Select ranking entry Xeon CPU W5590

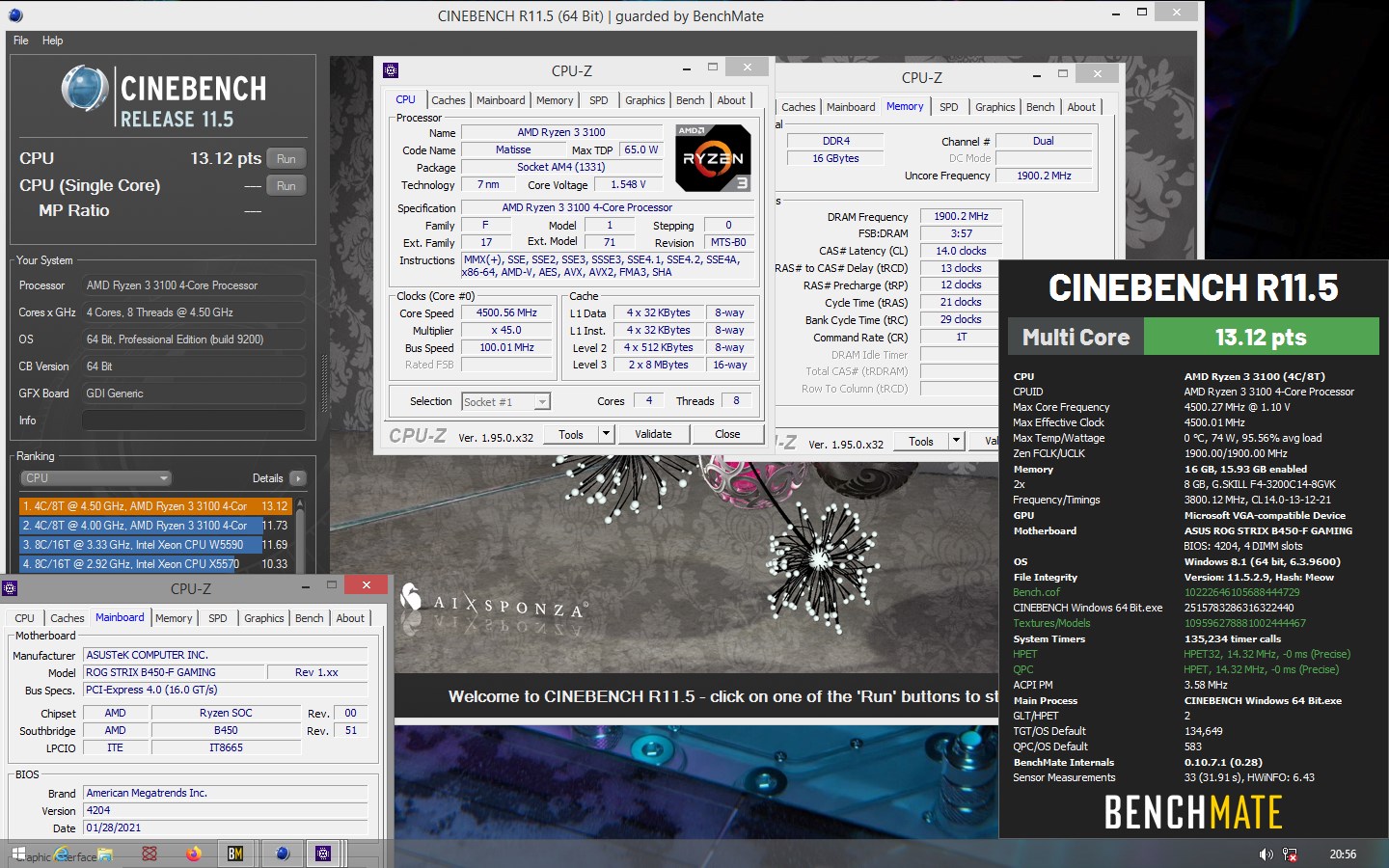tap(154, 545)
